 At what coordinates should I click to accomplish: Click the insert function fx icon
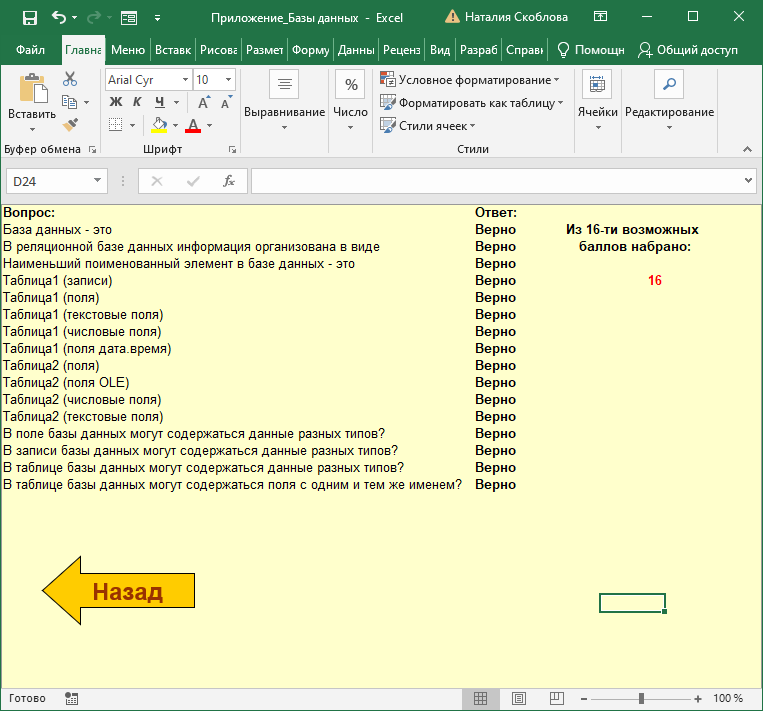click(x=228, y=181)
